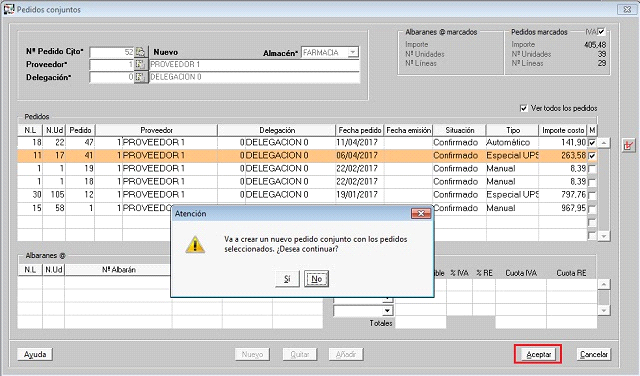Open the bottom dropdown above Totales

click(x=387, y=311)
